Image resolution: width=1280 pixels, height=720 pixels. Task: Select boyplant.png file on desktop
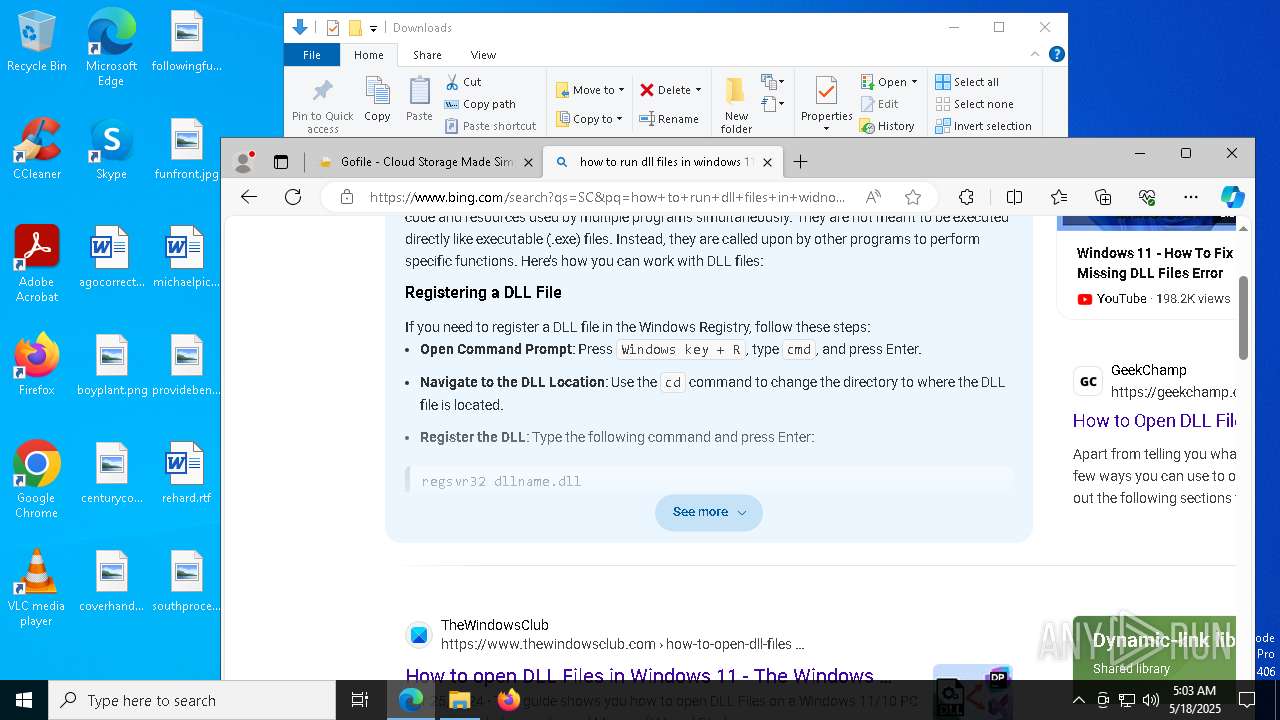111,365
